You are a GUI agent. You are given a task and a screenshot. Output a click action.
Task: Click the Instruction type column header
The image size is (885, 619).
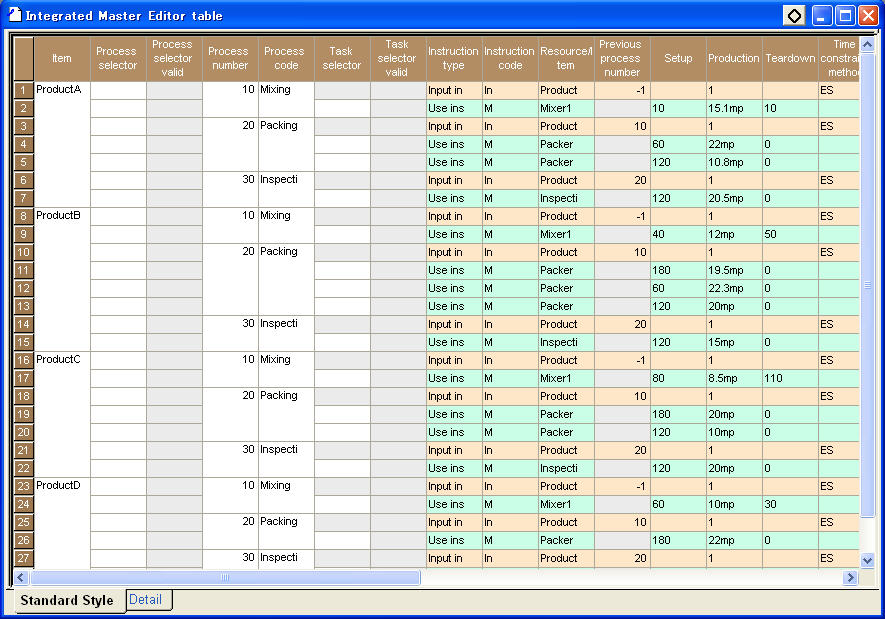[454, 59]
